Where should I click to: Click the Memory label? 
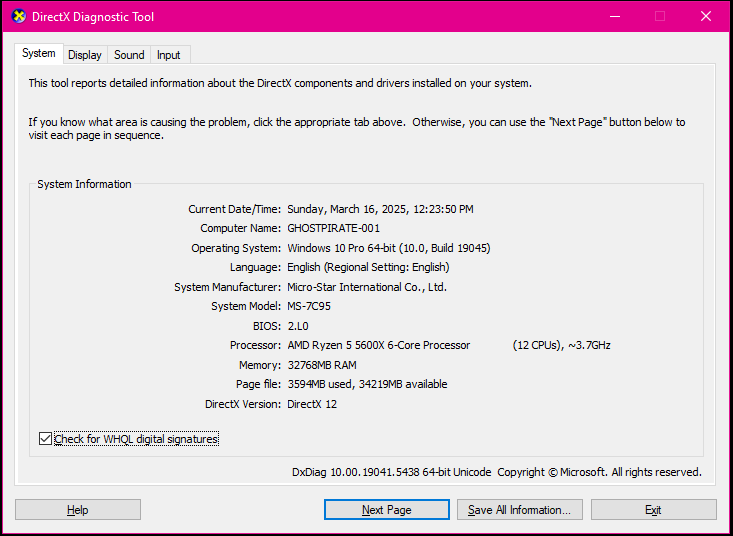(x=260, y=365)
